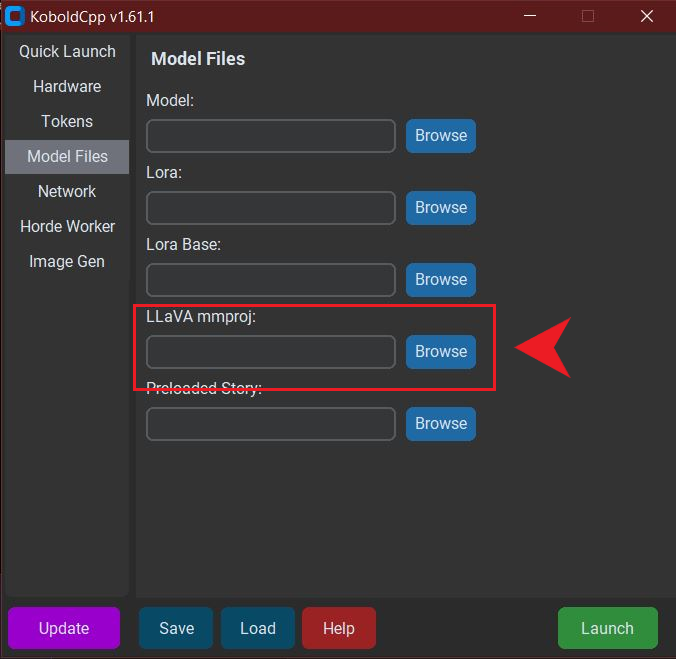The height and width of the screenshot is (659, 676).
Task: Focus the Lora Base input field
Action: tap(271, 280)
